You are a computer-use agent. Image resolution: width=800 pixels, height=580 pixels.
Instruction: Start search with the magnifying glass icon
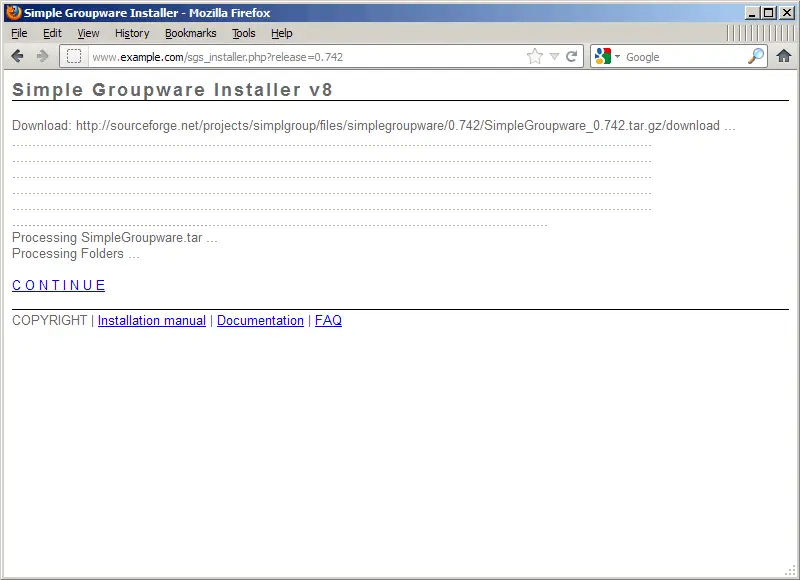[x=756, y=56]
